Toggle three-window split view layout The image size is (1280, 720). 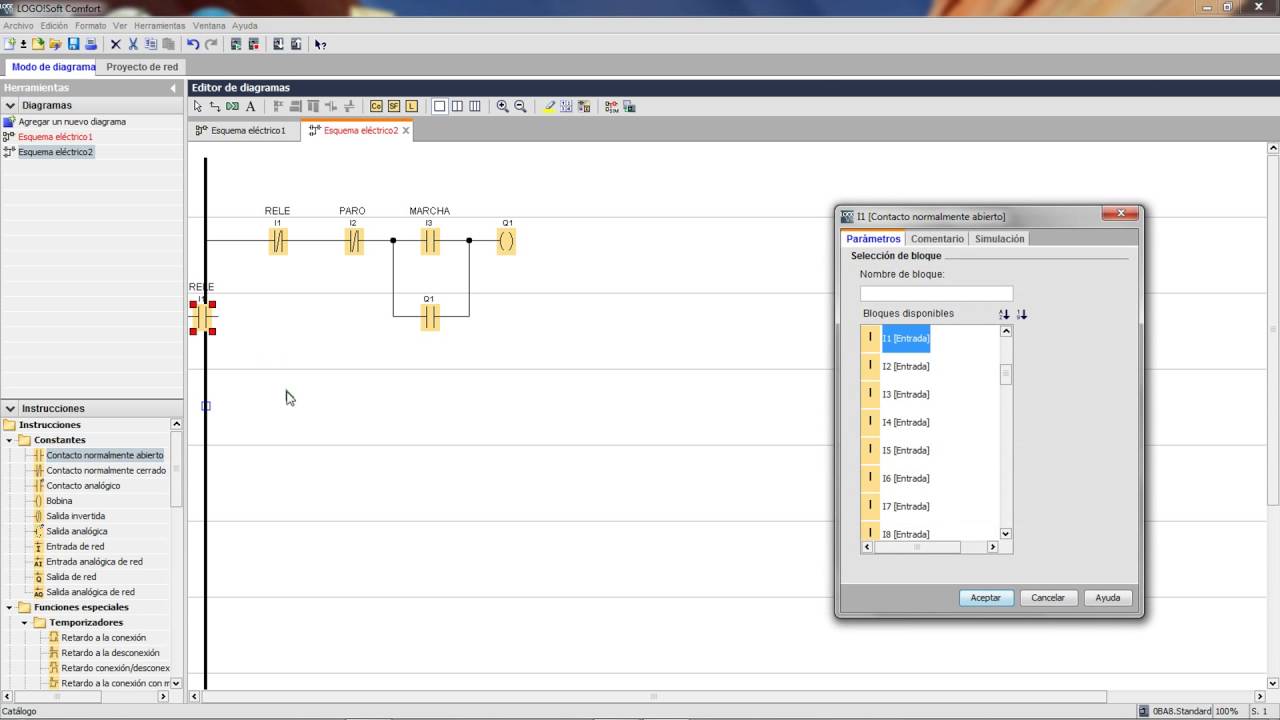(475, 106)
